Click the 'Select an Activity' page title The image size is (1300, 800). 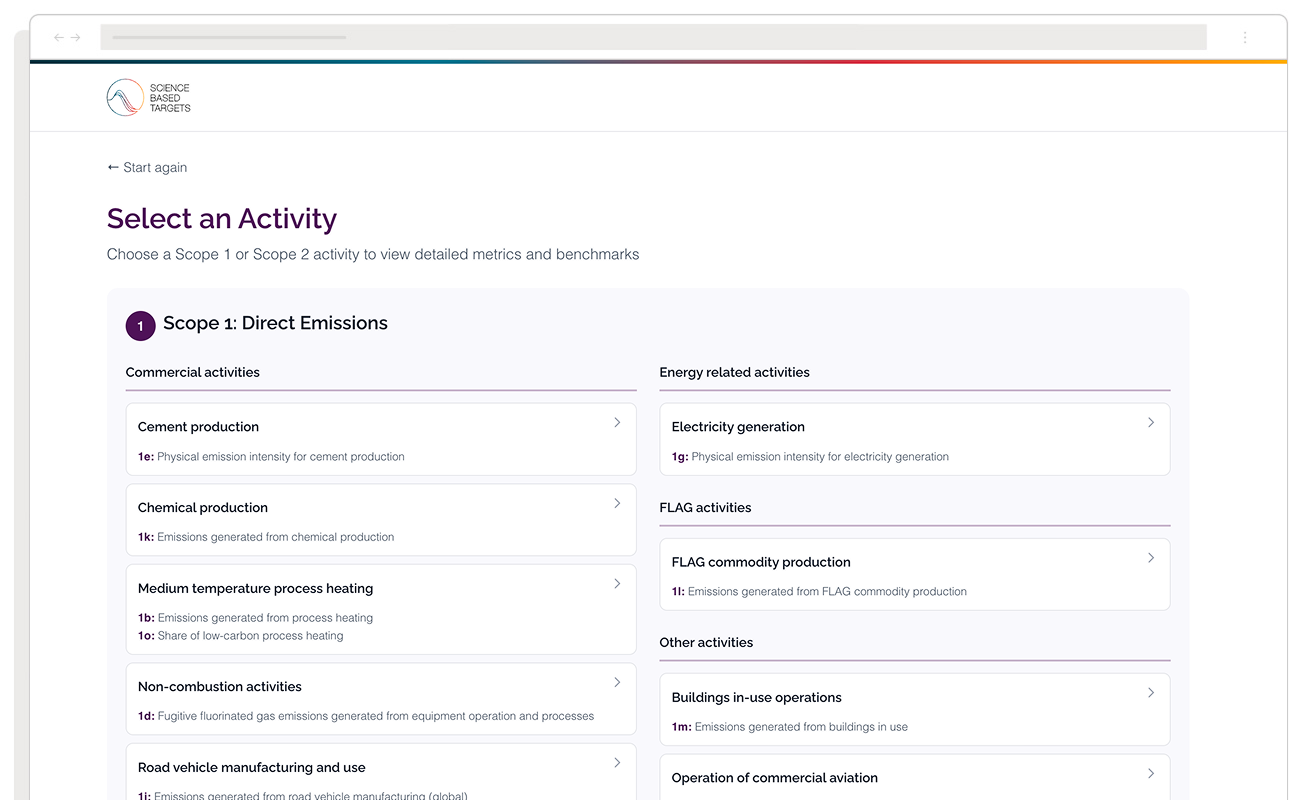click(222, 218)
